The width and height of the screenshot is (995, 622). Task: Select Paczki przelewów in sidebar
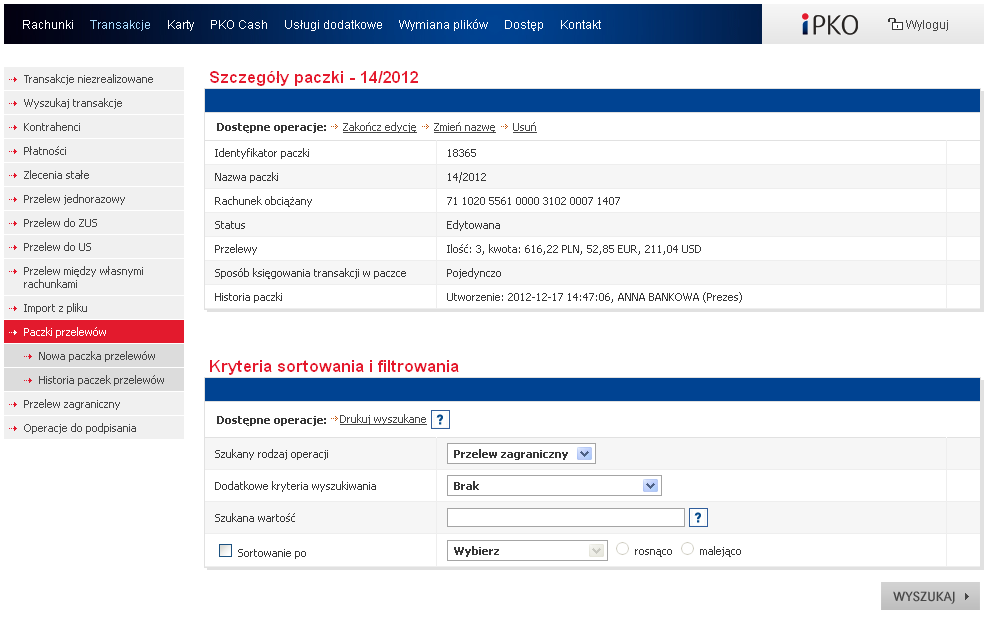point(94,332)
